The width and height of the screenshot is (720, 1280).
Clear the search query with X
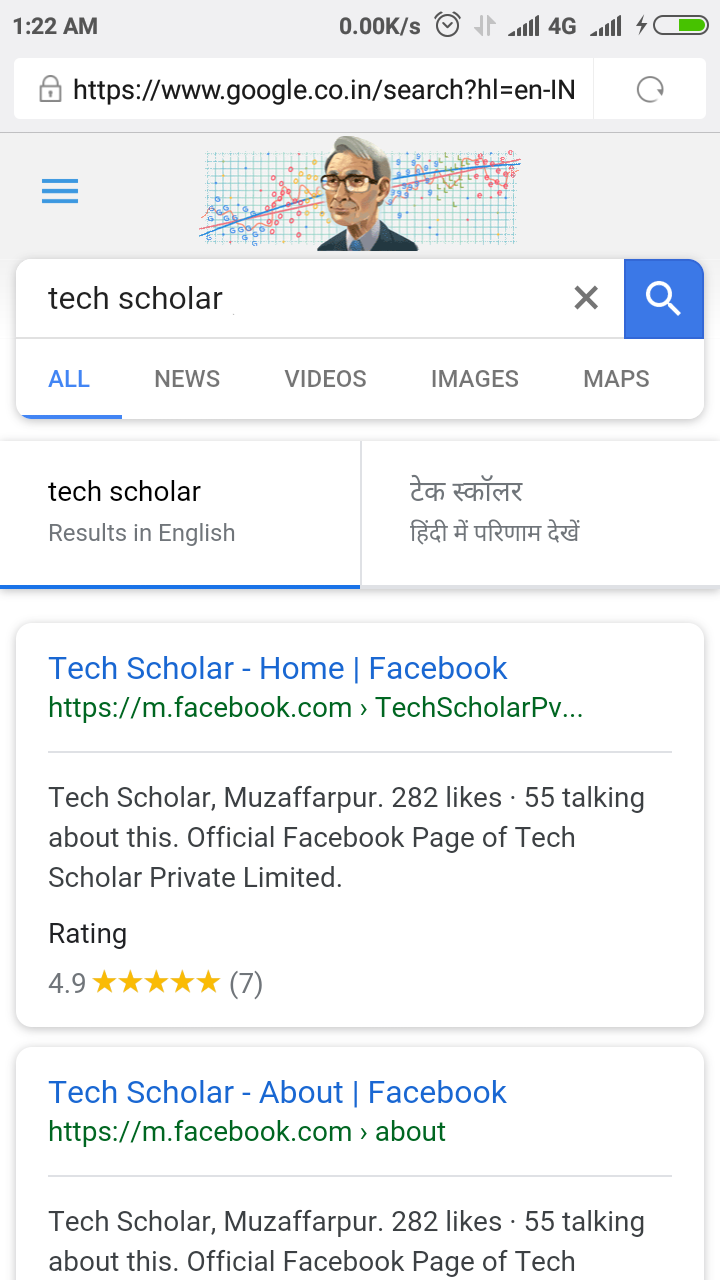point(586,297)
